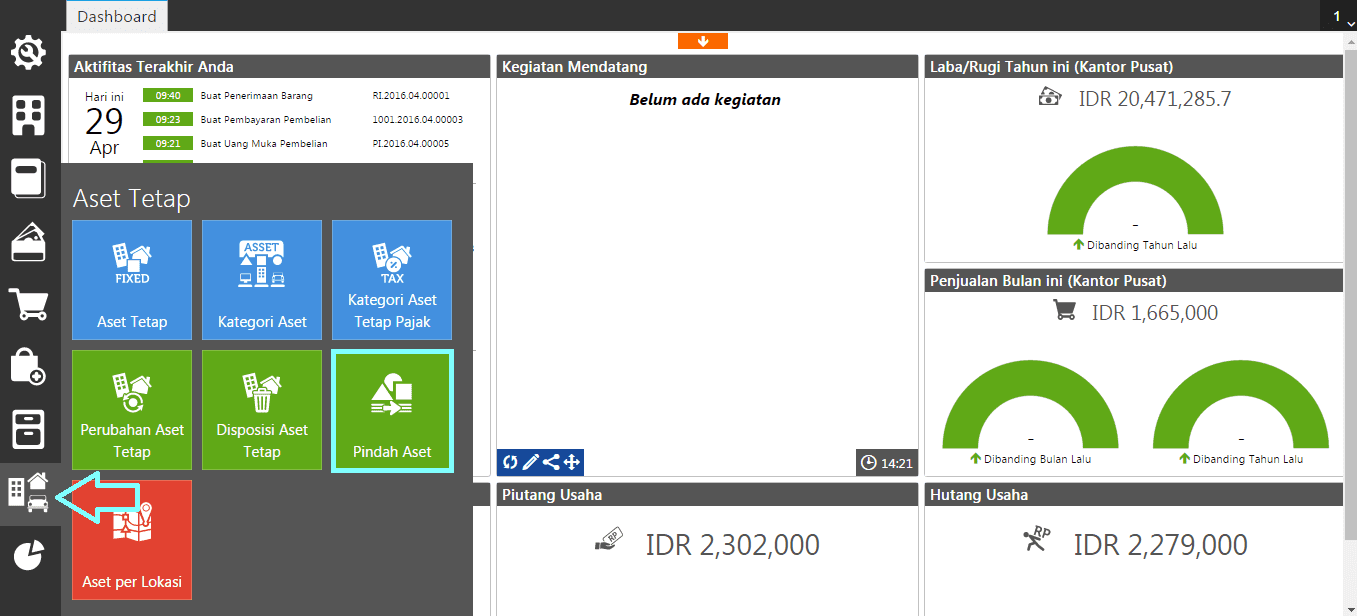Viewport: 1357px width, 616px height.
Task: Open the shopping cart purchases icon
Action: pos(29,304)
